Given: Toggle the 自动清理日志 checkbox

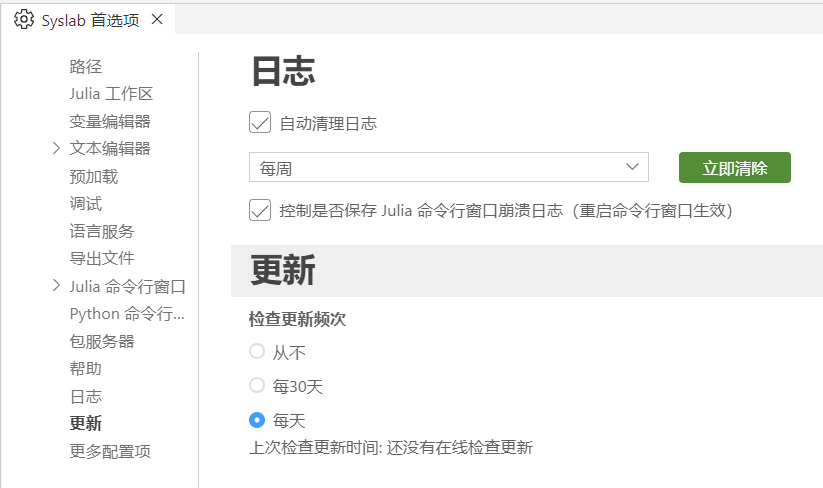Looking at the screenshot, I should [x=260, y=122].
